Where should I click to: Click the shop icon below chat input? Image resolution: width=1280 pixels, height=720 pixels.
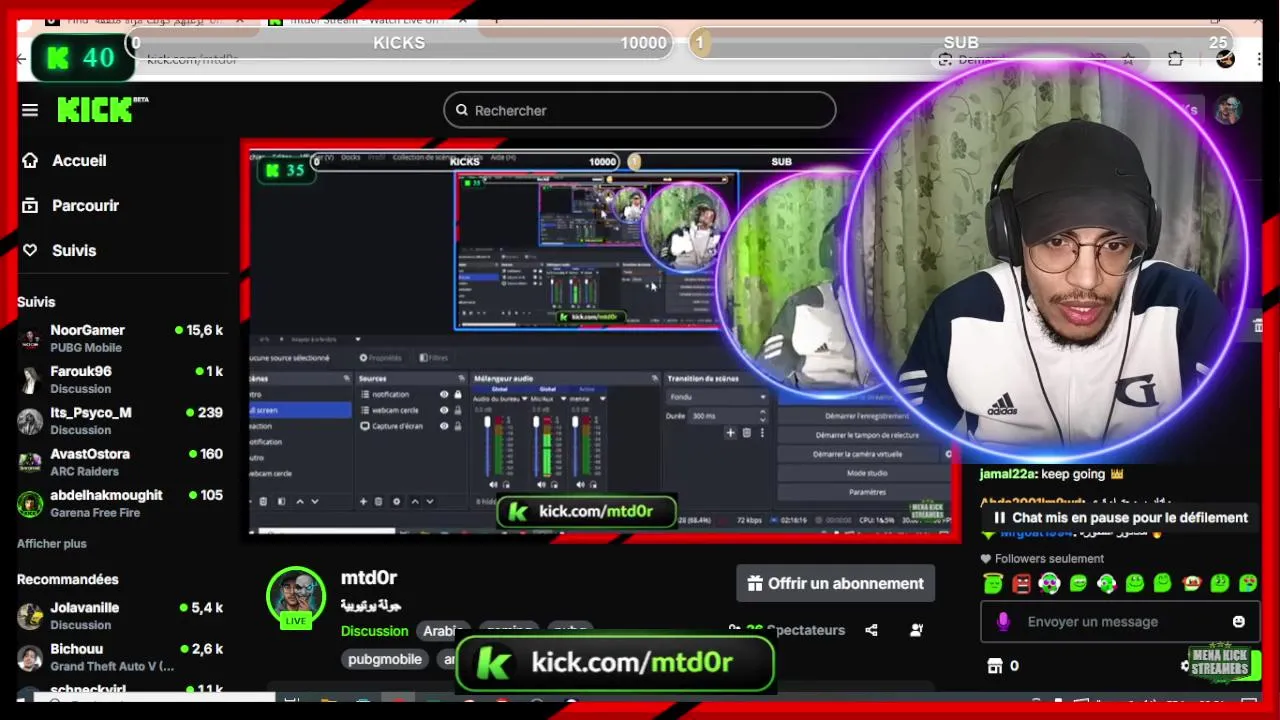click(x=995, y=665)
